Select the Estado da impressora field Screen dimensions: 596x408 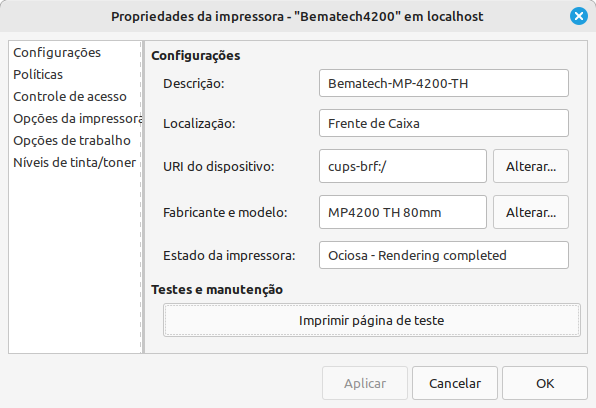(x=444, y=255)
